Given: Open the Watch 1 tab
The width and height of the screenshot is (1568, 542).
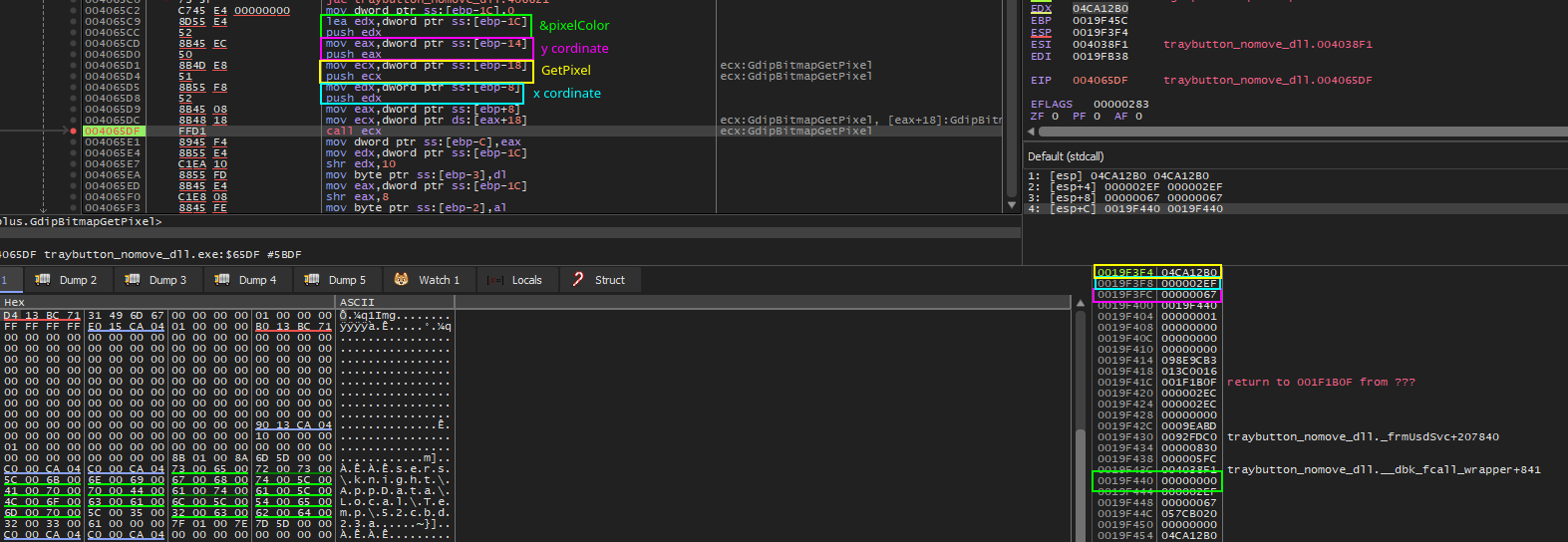Looking at the screenshot, I should pyautogui.click(x=427, y=280).
